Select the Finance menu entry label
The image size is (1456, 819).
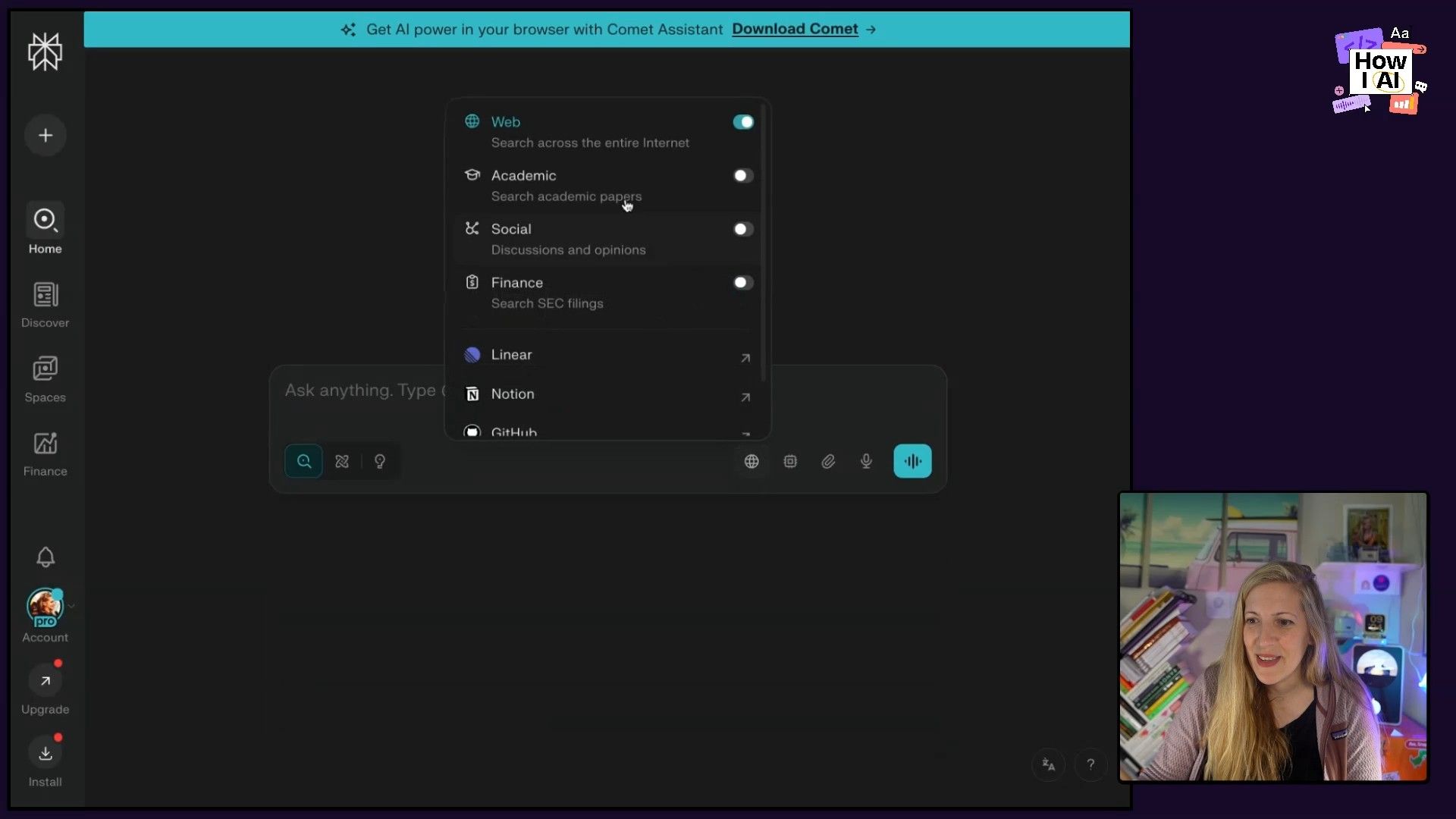coord(517,282)
